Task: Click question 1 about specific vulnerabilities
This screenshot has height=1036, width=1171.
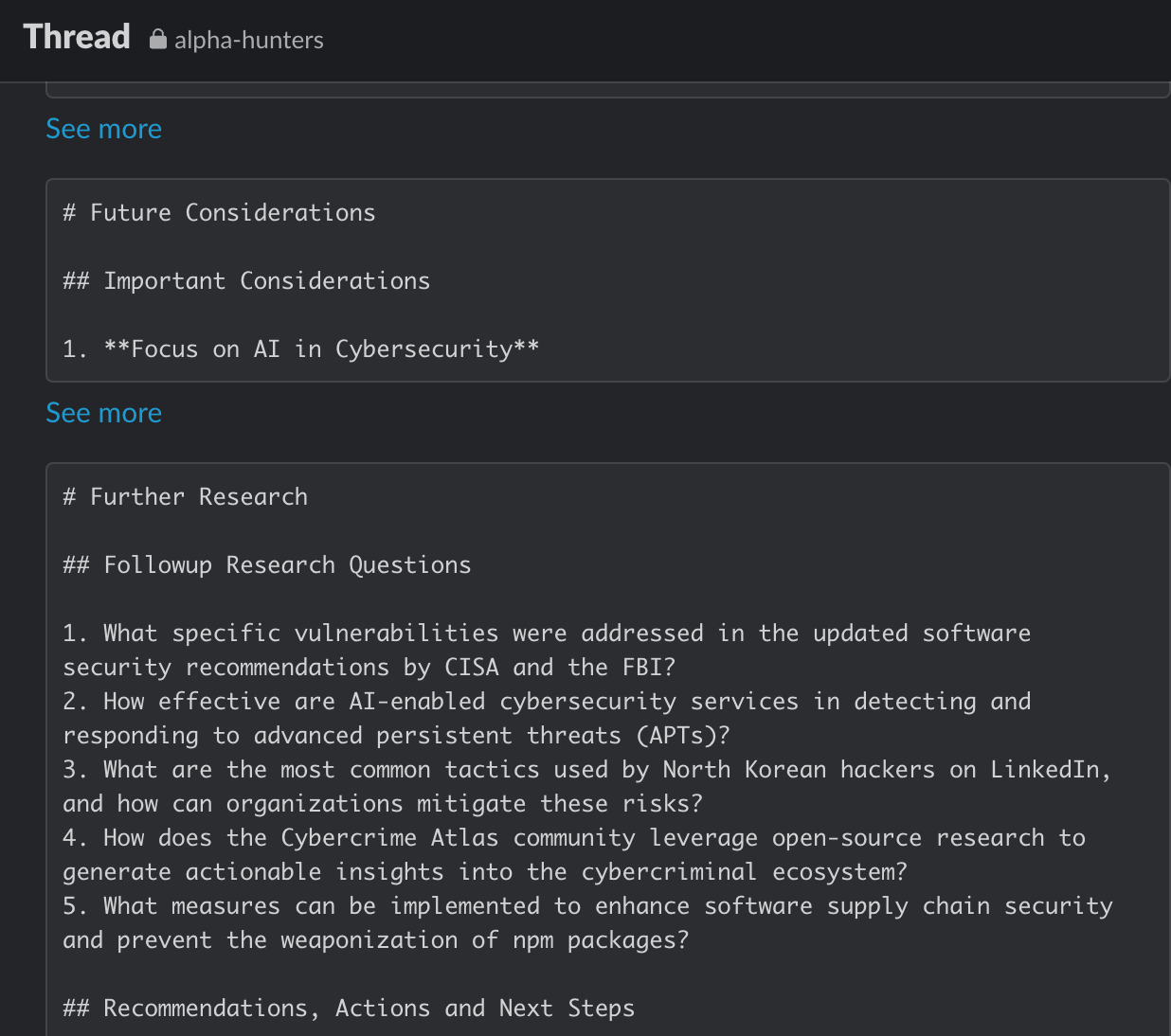Action: pyautogui.click(x=547, y=634)
